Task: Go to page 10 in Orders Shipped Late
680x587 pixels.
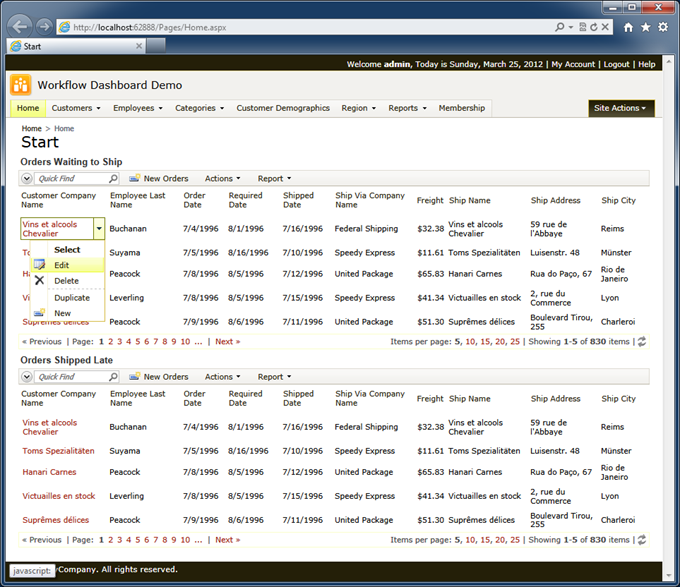Action: point(185,540)
